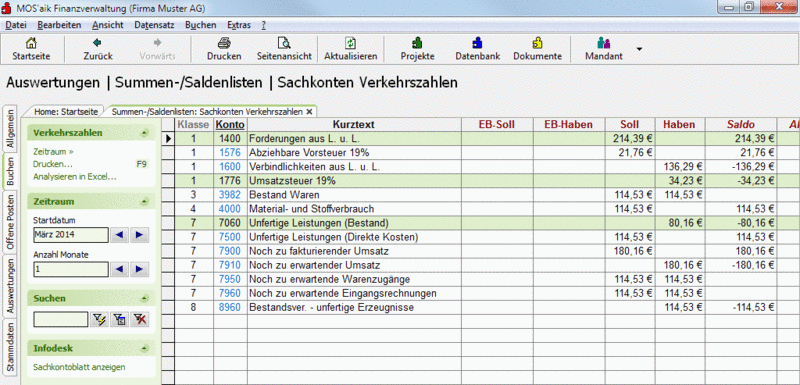This screenshot has height=385, width=800.
Task: Clear the search filter red X icon
Action: coord(139,320)
